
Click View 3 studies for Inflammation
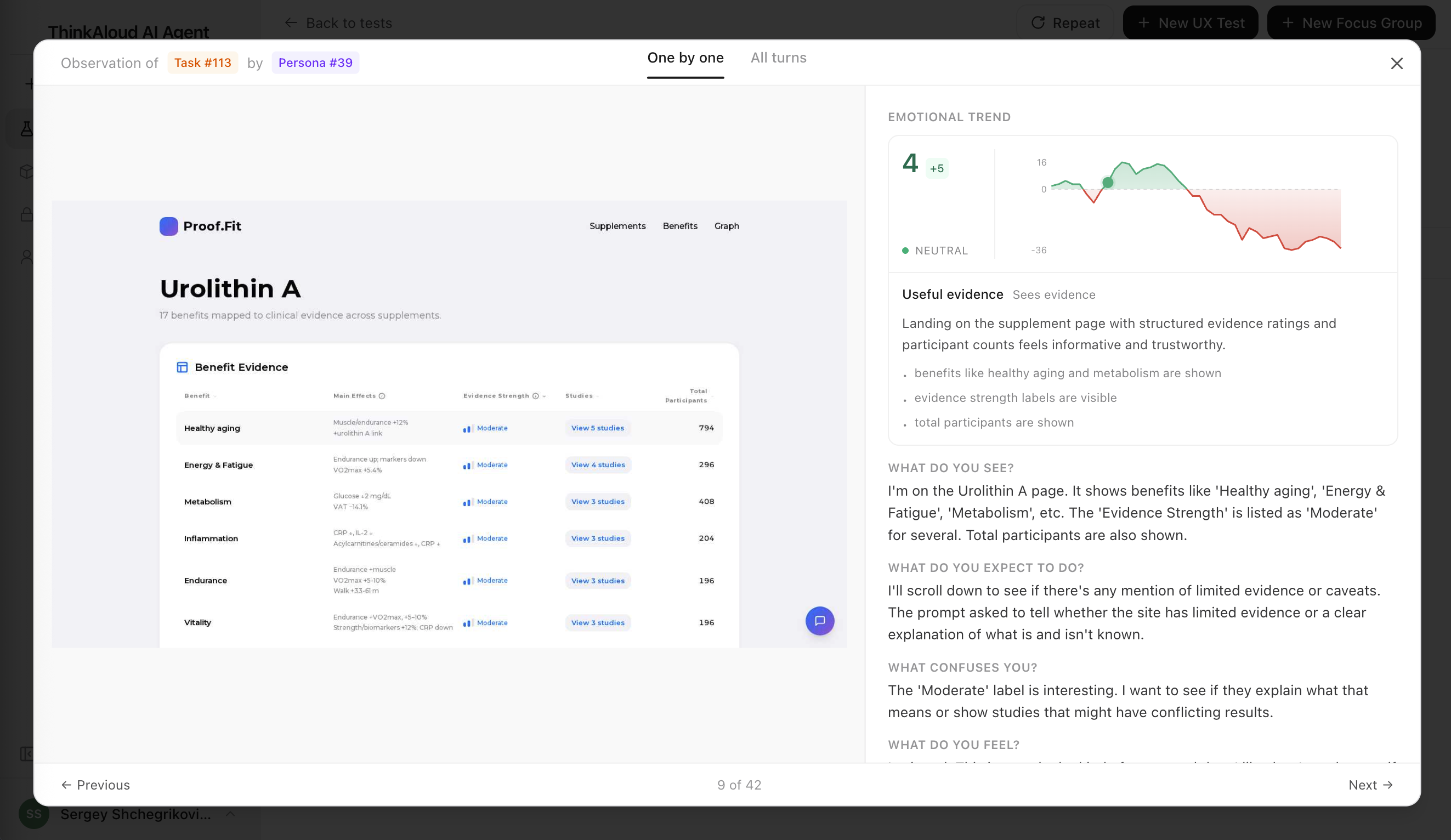pos(598,539)
